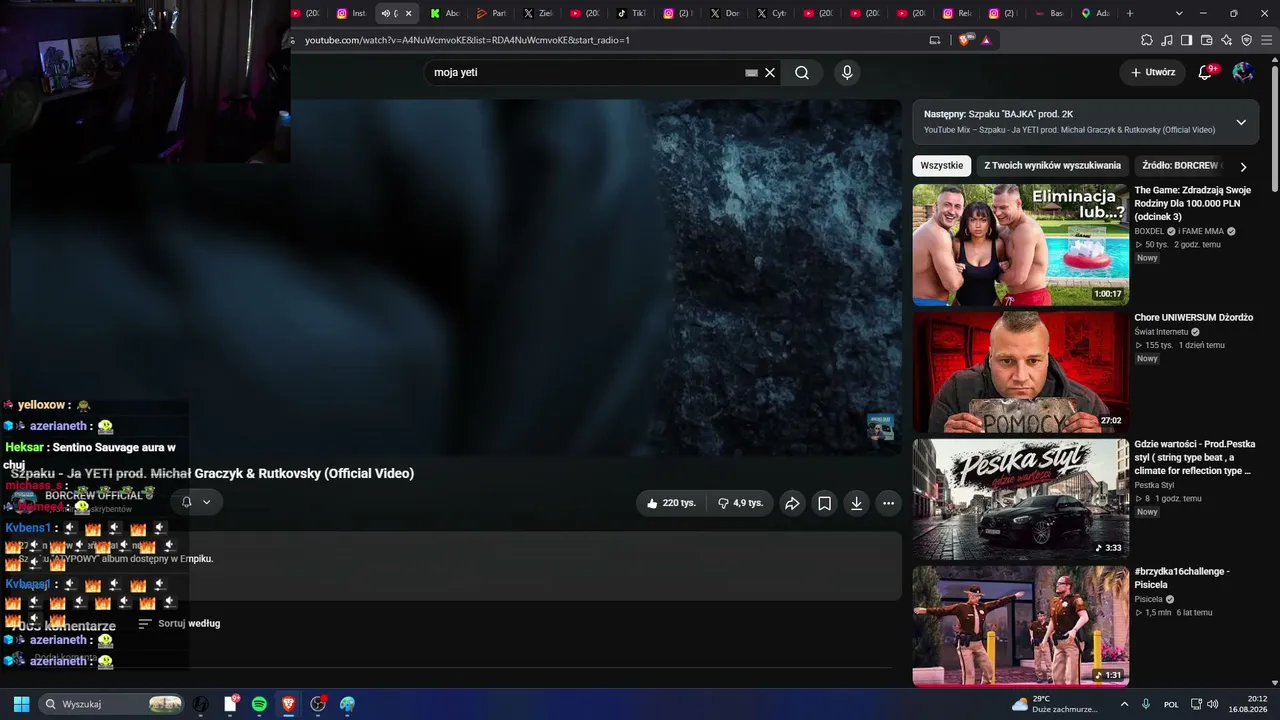Open Brave Leo AI sparkle icon
The height and width of the screenshot is (720, 1280).
(1226, 40)
